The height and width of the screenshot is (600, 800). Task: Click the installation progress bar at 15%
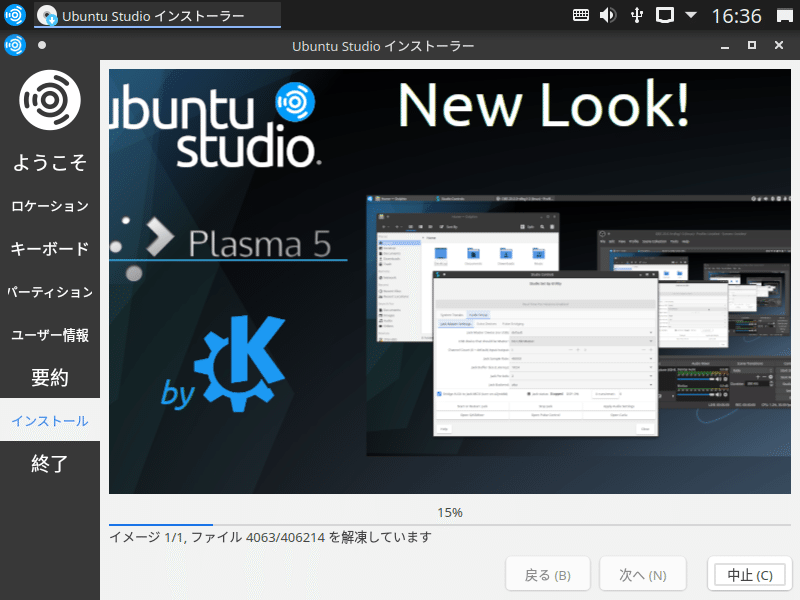tap(449, 524)
